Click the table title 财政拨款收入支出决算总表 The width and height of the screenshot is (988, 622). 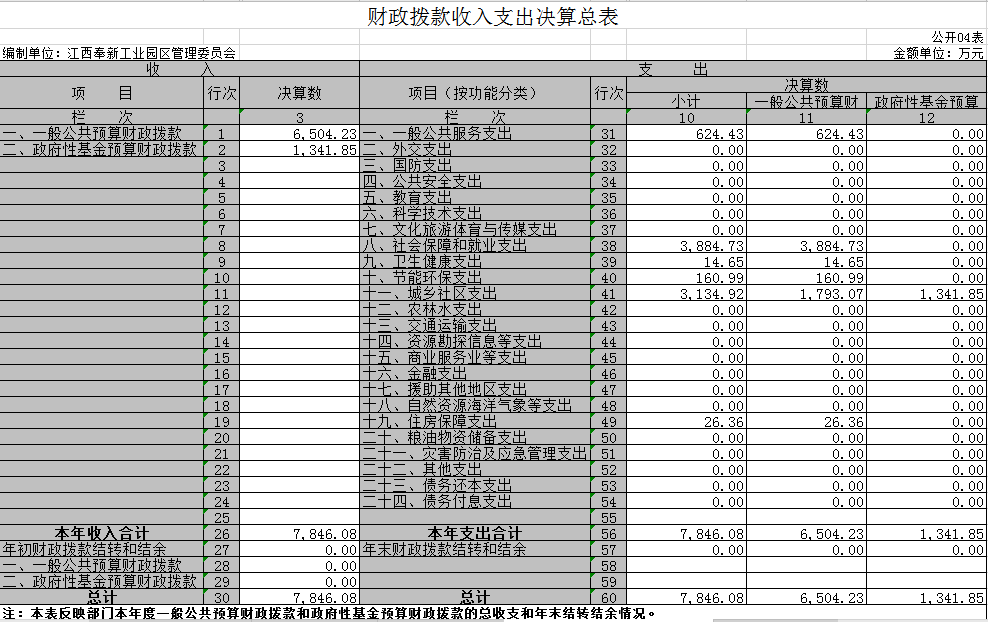click(x=493, y=17)
